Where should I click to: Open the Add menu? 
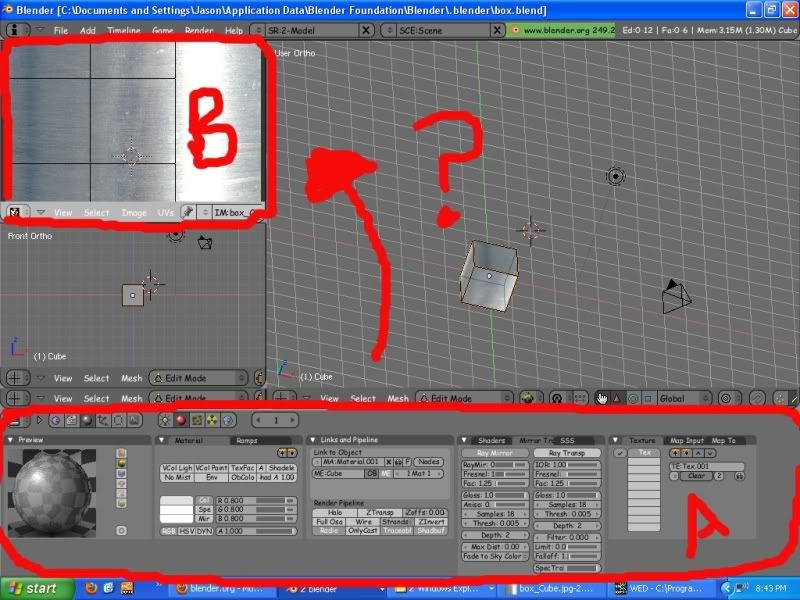click(88, 31)
